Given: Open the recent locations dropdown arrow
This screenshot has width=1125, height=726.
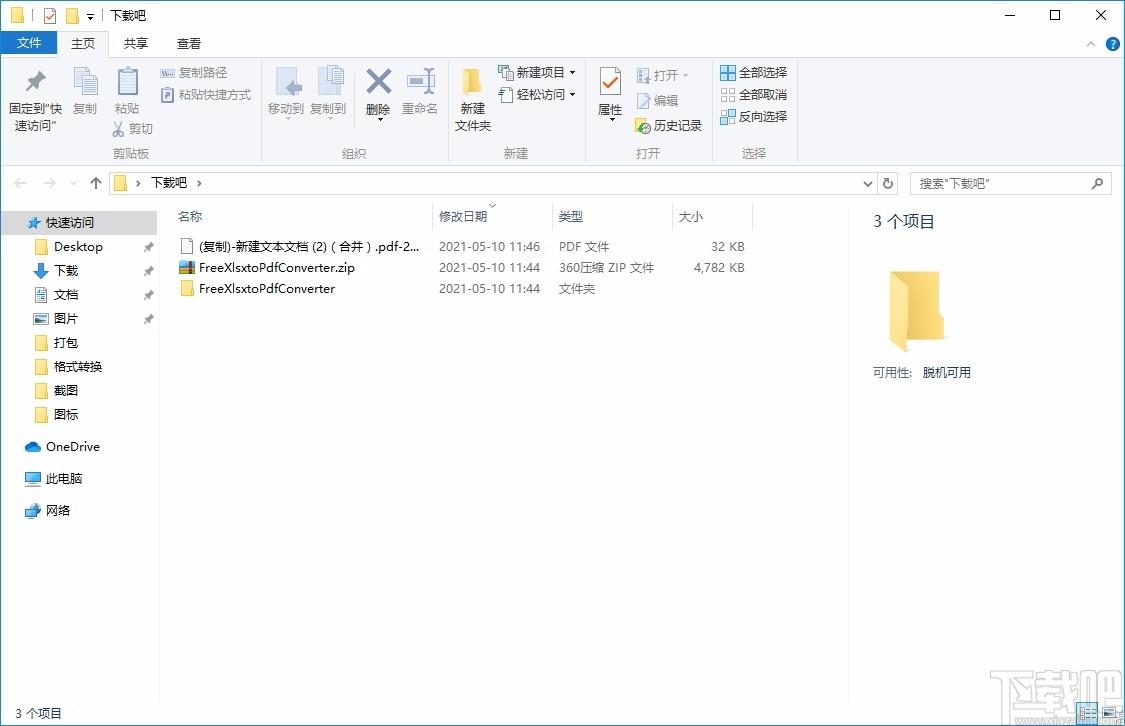Looking at the screenshot, I should click(x=73, y=184).
